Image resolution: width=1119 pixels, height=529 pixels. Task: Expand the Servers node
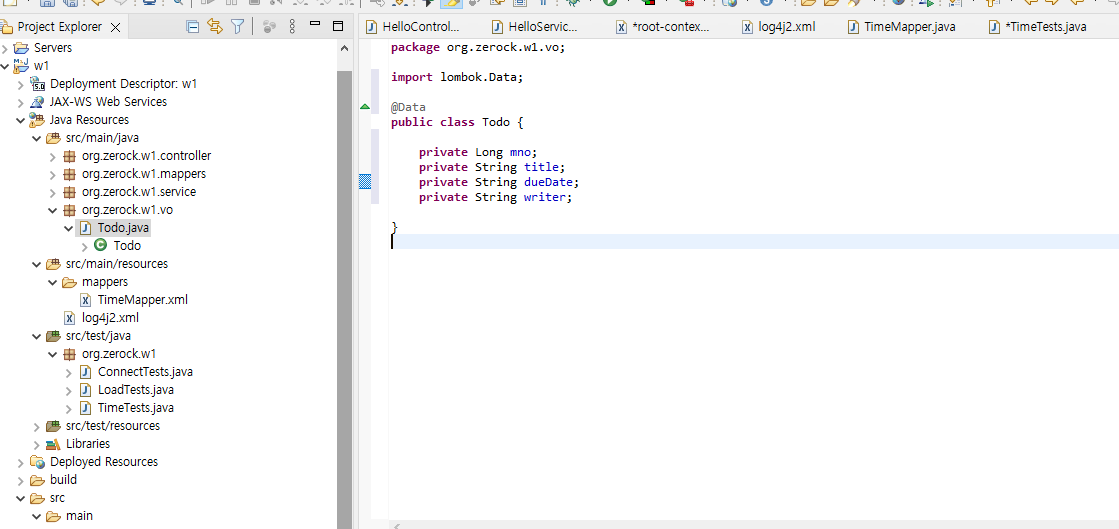click(6, 48)
